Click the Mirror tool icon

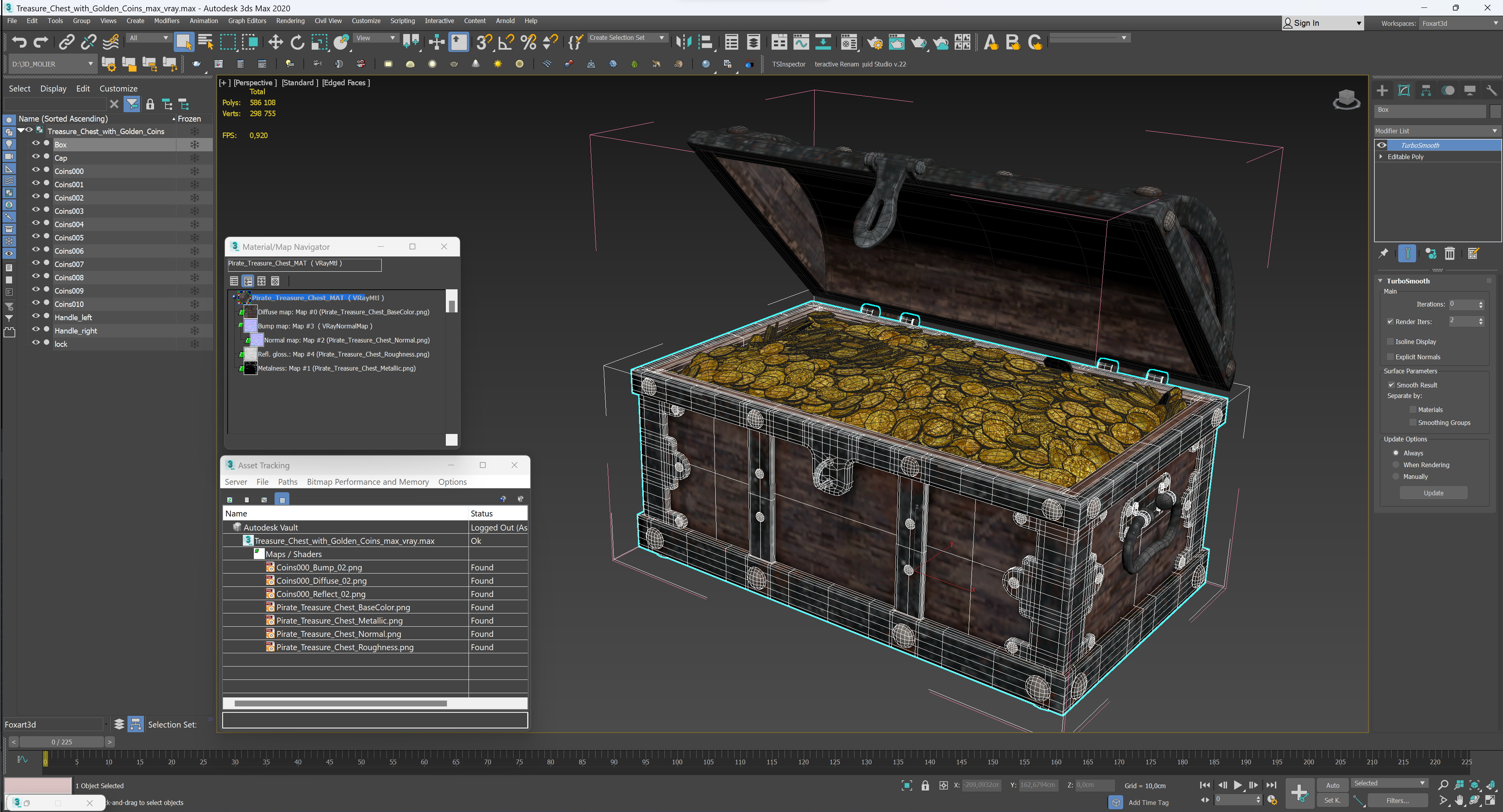683,42
